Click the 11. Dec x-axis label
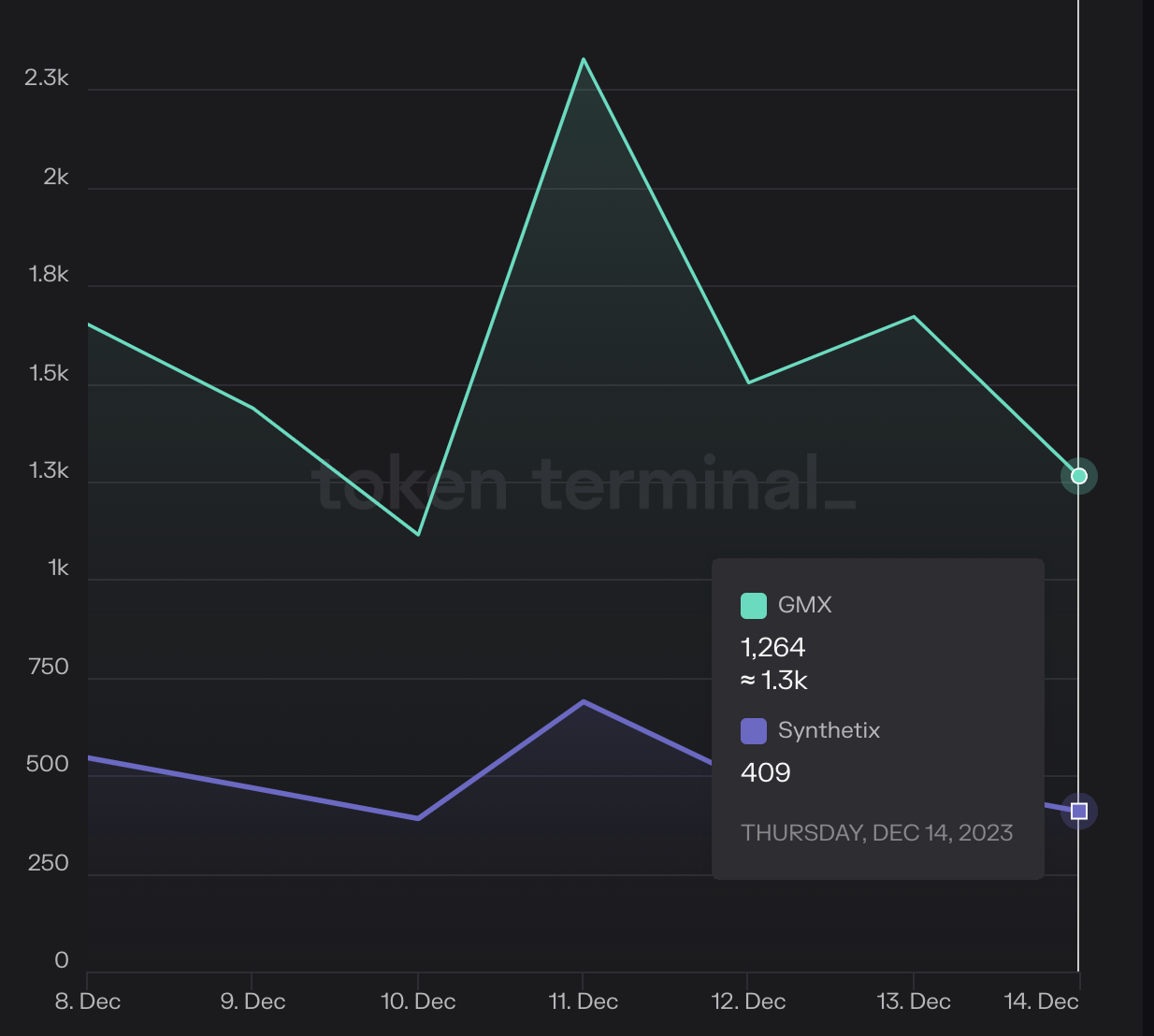This screenshot has width=1154, height=1036. click(584, 1001)
